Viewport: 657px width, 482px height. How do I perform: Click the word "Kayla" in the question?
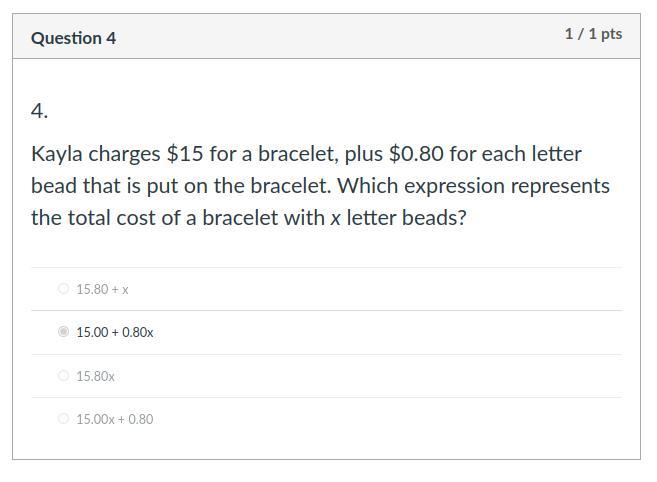57,154
